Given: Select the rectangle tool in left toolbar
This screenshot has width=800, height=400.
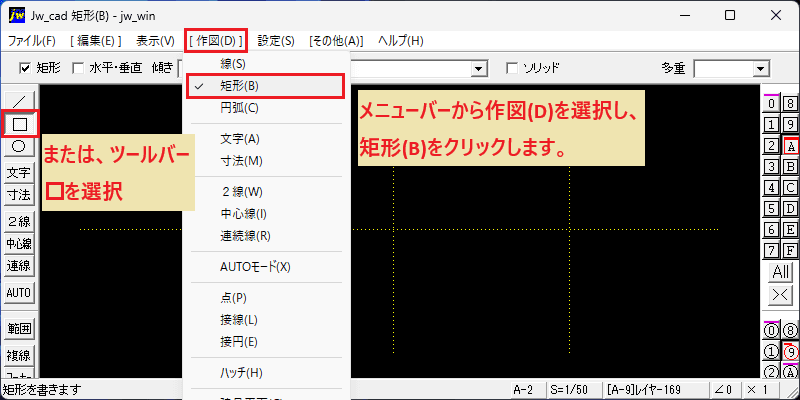Looking at the screenshot, I should [19, 124].
